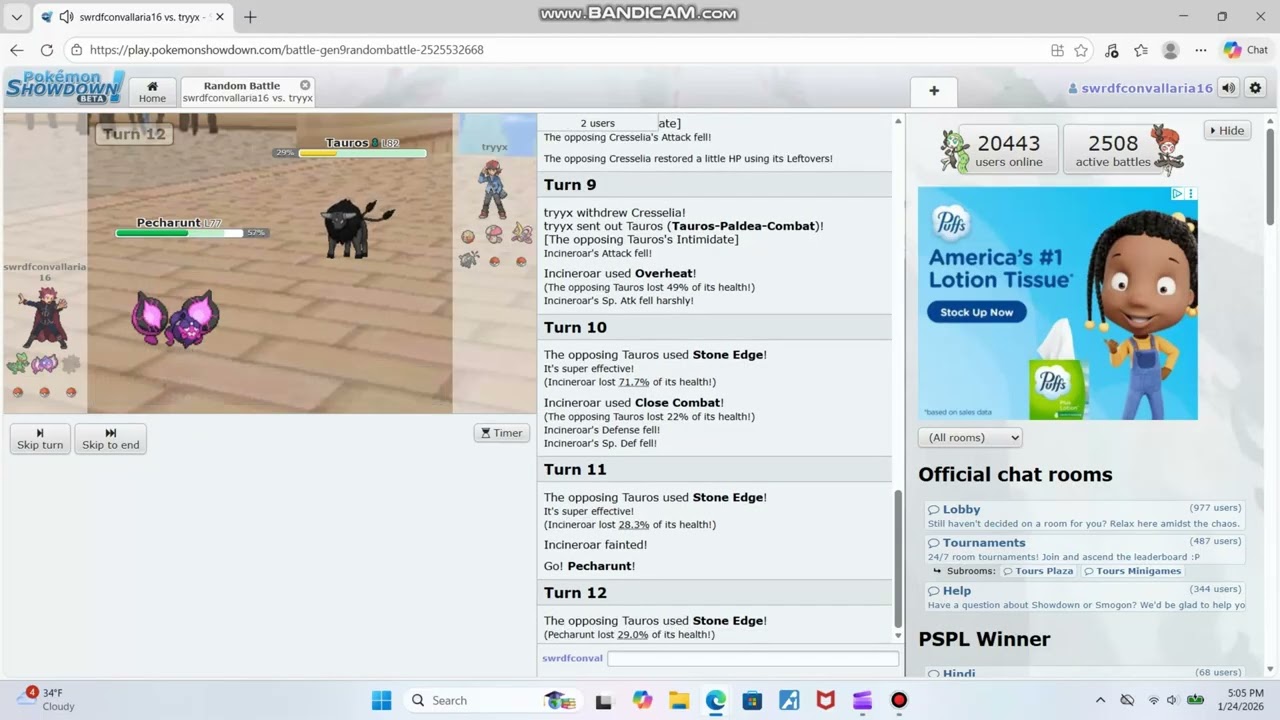Screen dimensions: 1280x720
Task: Refresh the browser page
Action: point(47,49)
